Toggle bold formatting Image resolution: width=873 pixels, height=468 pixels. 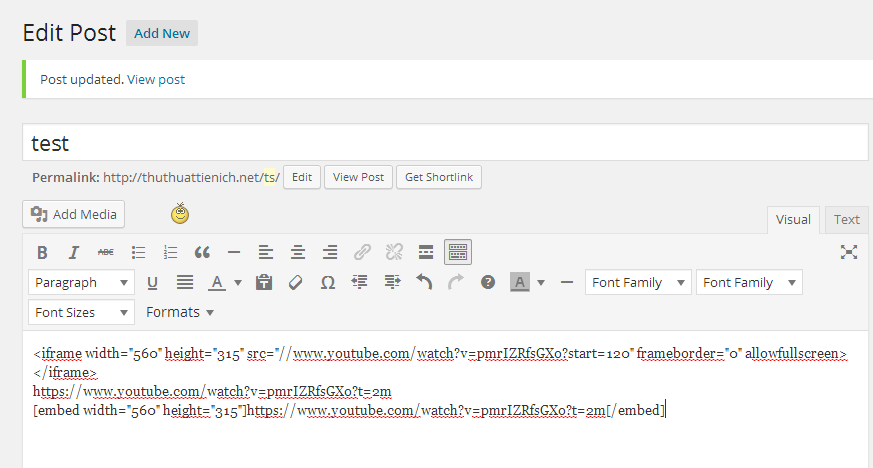[x=42, y=253]
